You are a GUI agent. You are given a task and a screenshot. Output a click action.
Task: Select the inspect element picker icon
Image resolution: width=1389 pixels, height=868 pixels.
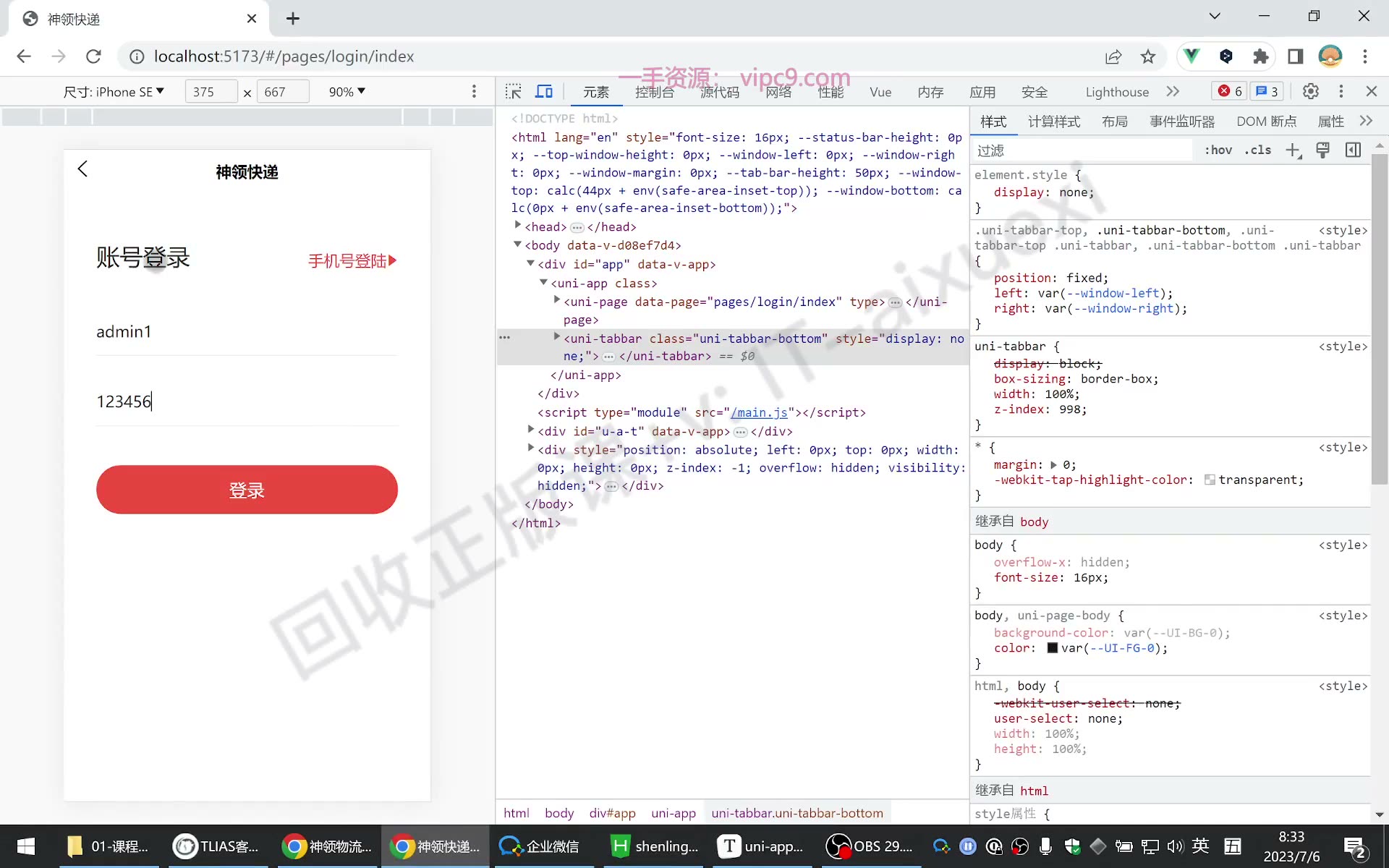[514, 91]
